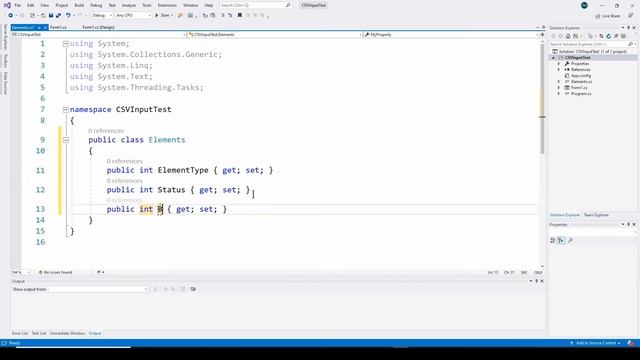Open the Any CPU platform dropdown
Image resolution: width=640 pixels, height=360 pixels.
[133, 16]
